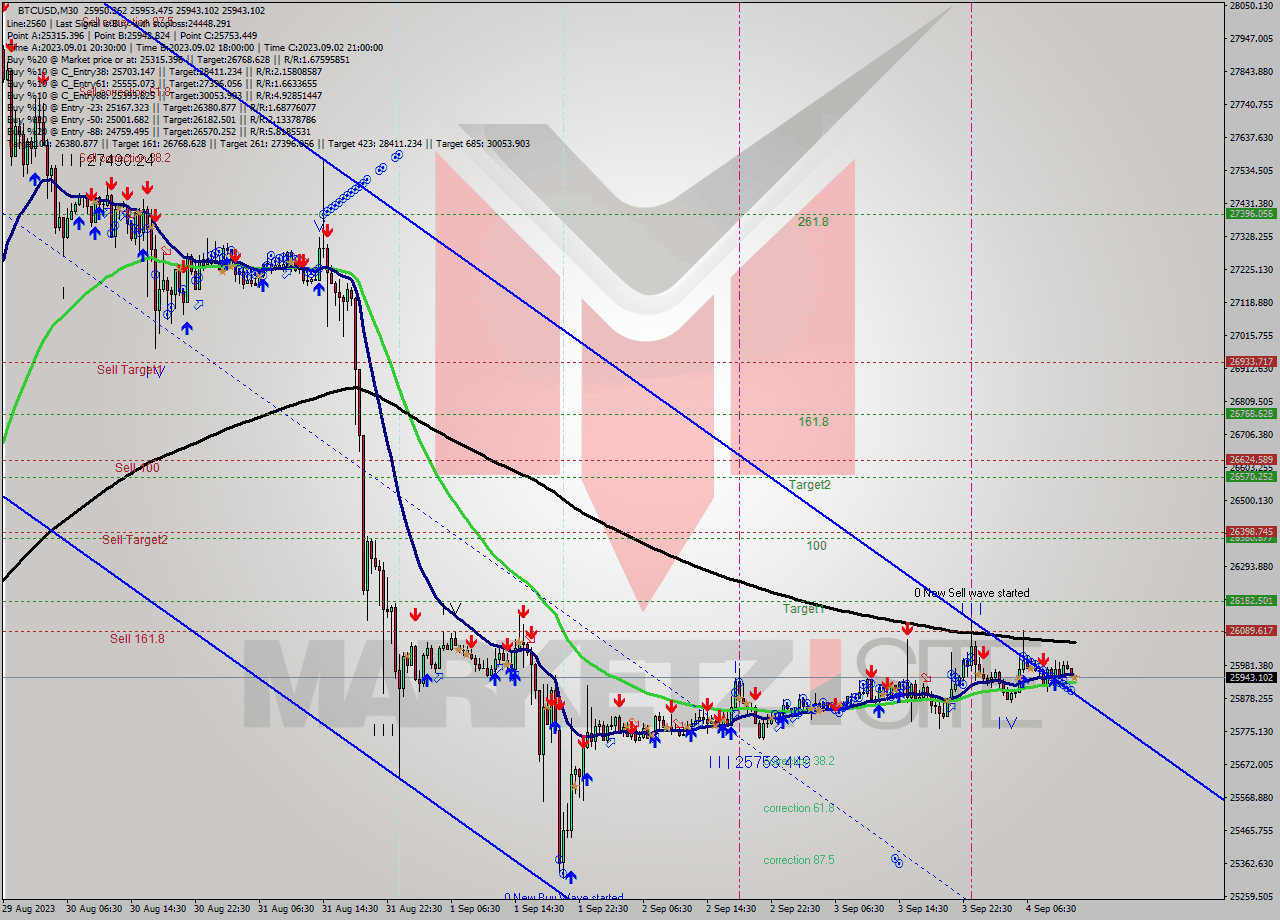Click the 27947.200 price axis value
Screen dimensions: 1280x920
tap(1250, 39)
